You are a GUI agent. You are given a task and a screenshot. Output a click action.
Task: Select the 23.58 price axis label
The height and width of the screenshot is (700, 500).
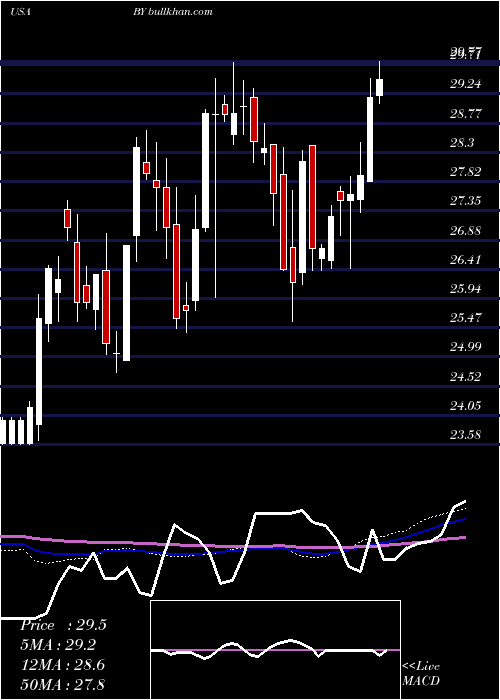click(466, 434)
